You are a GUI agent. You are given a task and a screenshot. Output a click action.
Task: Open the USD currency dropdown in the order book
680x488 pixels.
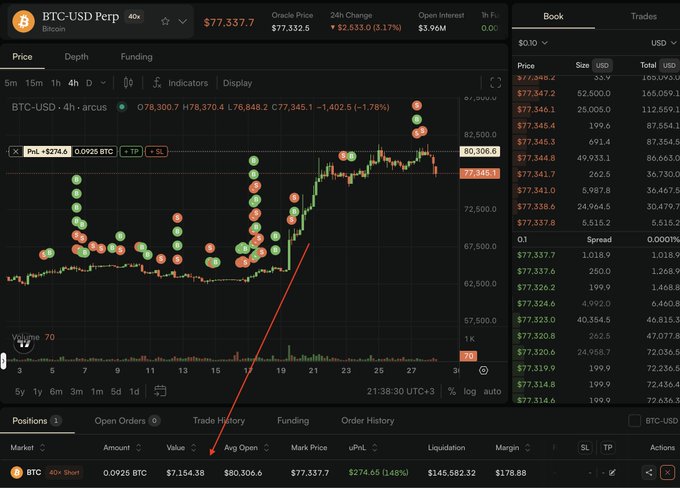tap(664, 43)
